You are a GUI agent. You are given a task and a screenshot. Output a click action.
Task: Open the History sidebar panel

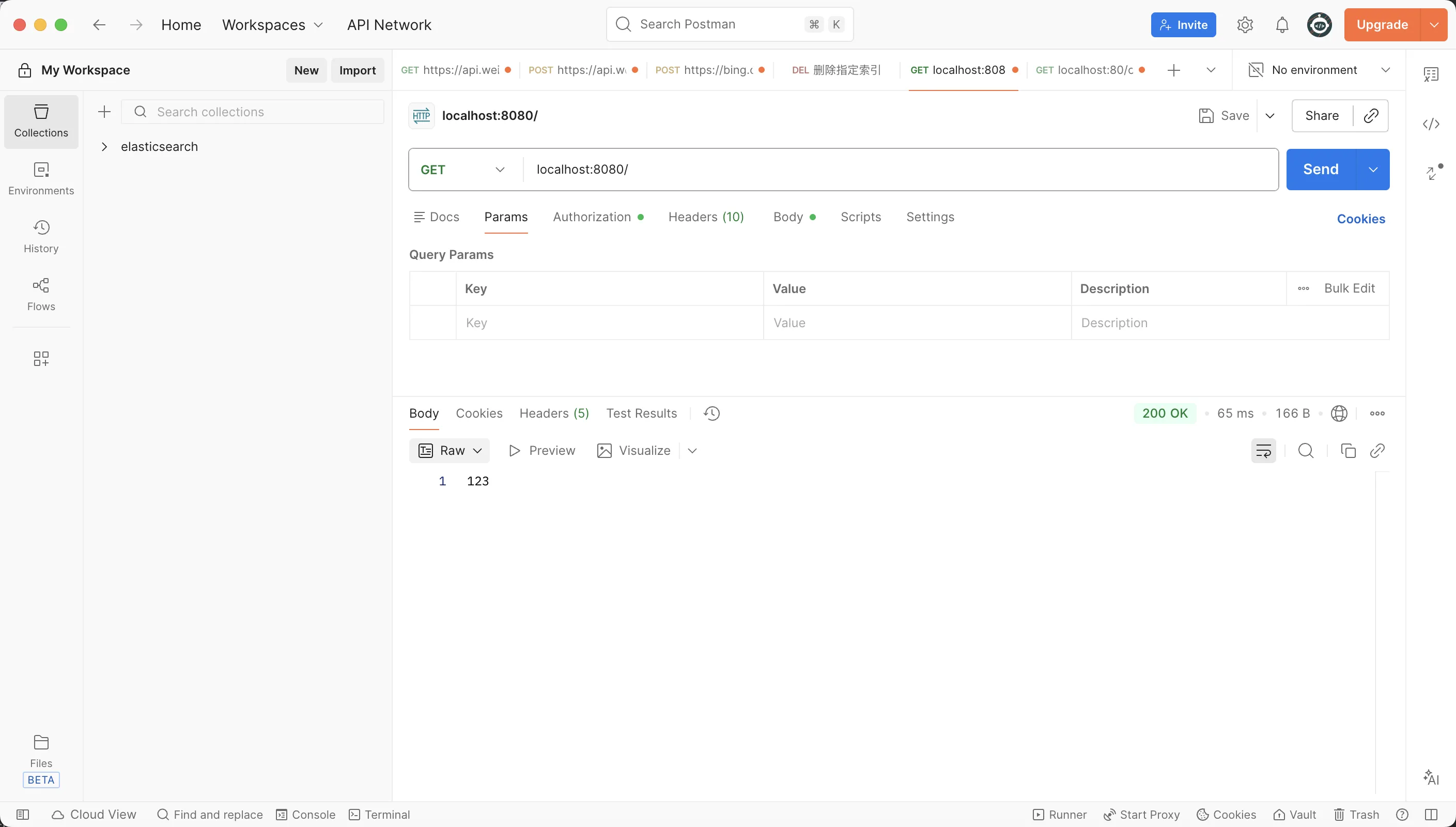(x=41, y=236)
